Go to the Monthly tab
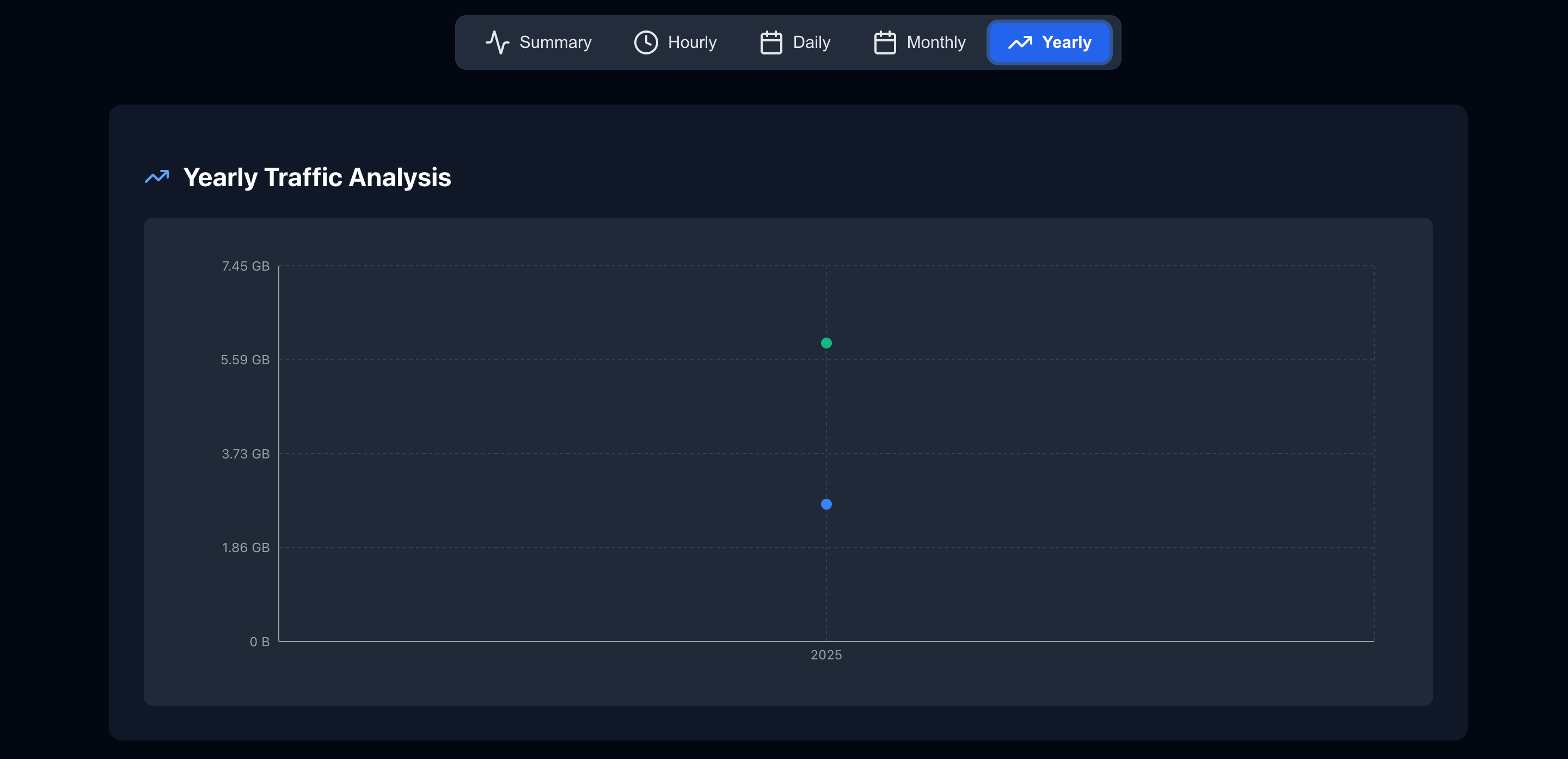This screenshot has height=759, width=1568. click(935, 42)
